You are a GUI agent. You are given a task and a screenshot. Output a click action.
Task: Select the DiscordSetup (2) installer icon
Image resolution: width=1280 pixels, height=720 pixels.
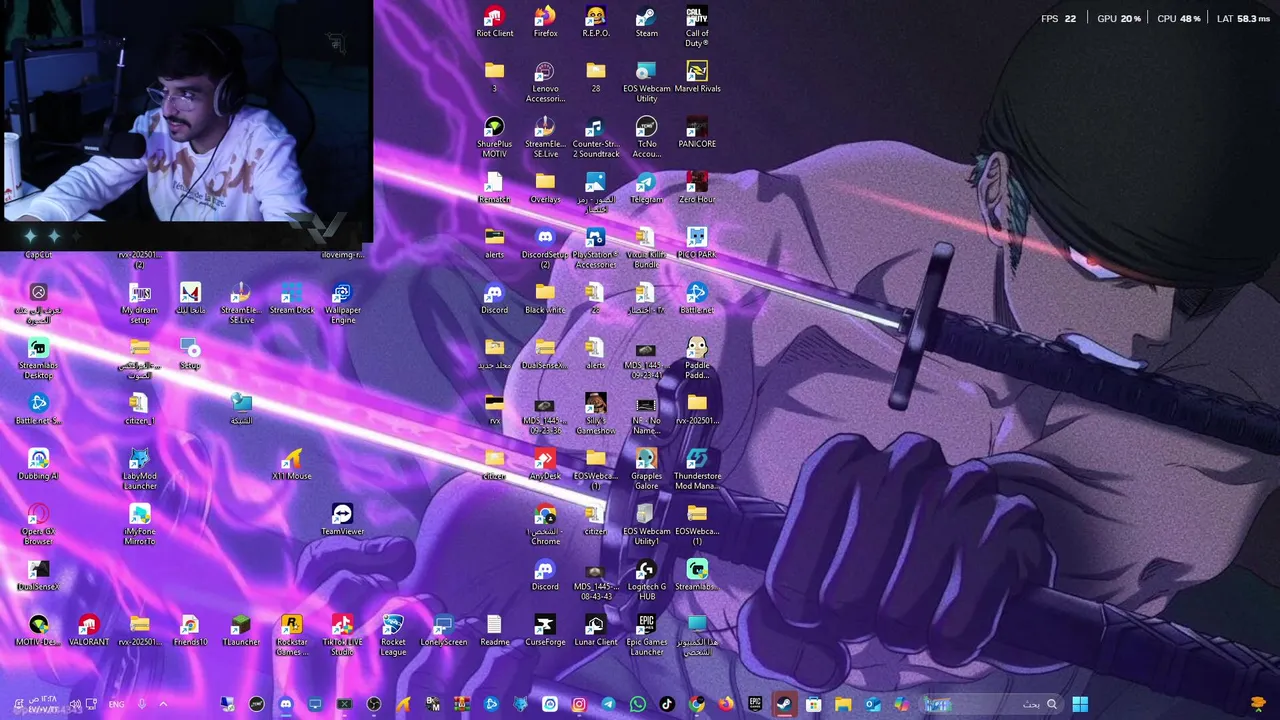(545, 248)
